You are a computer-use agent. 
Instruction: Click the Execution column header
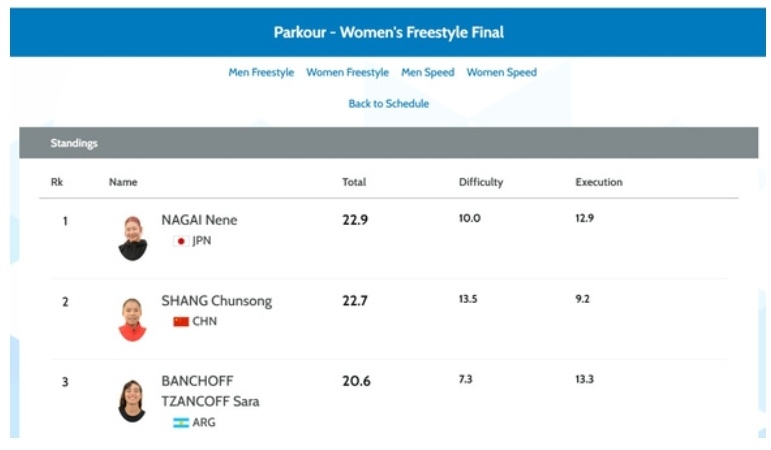[x=599, y=182]
